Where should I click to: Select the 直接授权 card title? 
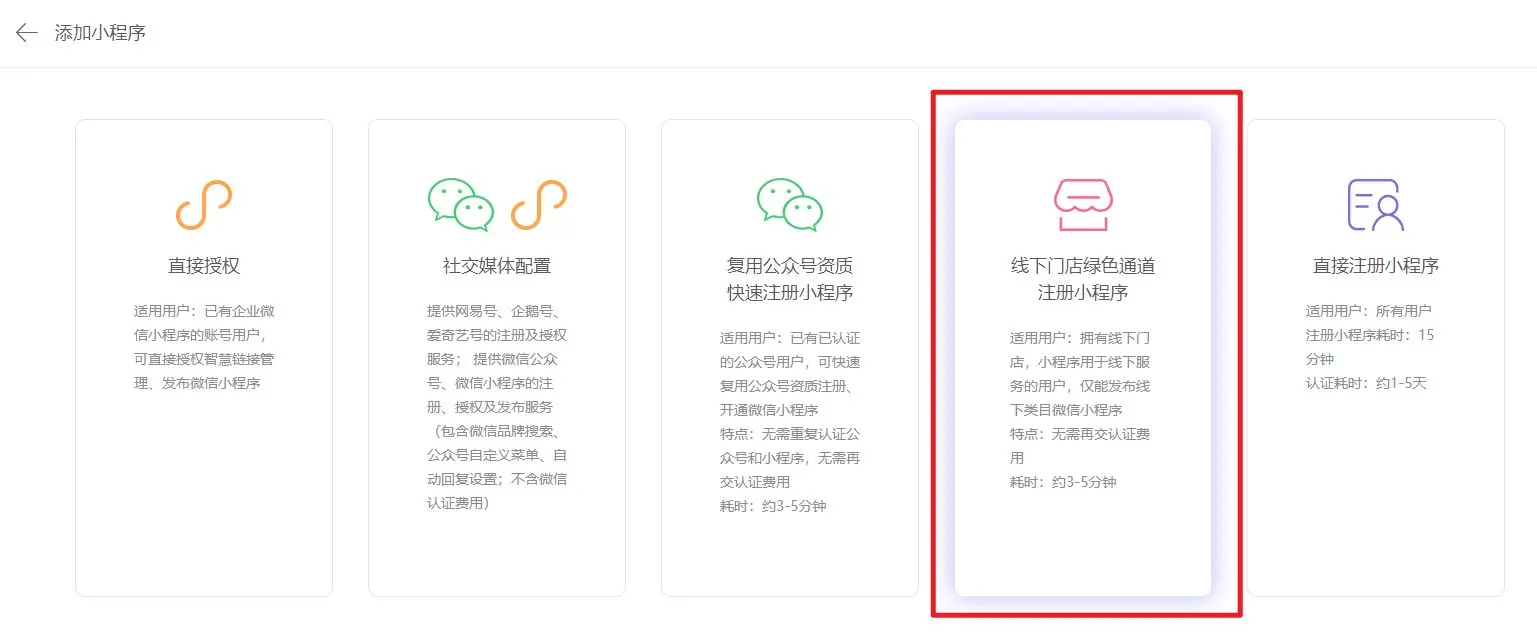click(x=204, y=266)
